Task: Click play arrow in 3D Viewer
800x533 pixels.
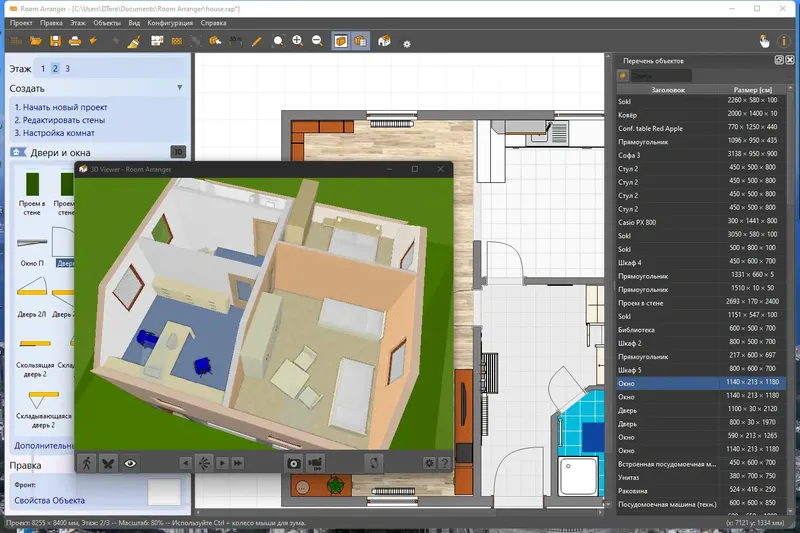Action: point(222,463)
